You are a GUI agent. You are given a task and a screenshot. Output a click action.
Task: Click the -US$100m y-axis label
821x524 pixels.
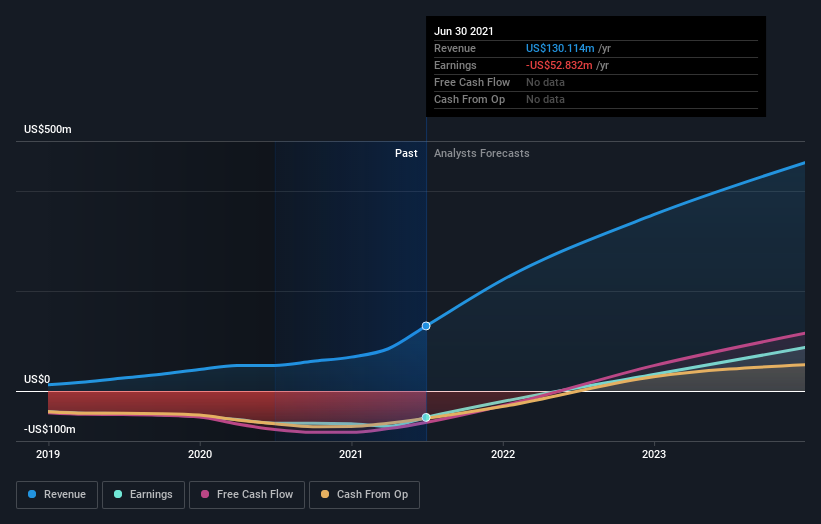click(x=50, y=429)
